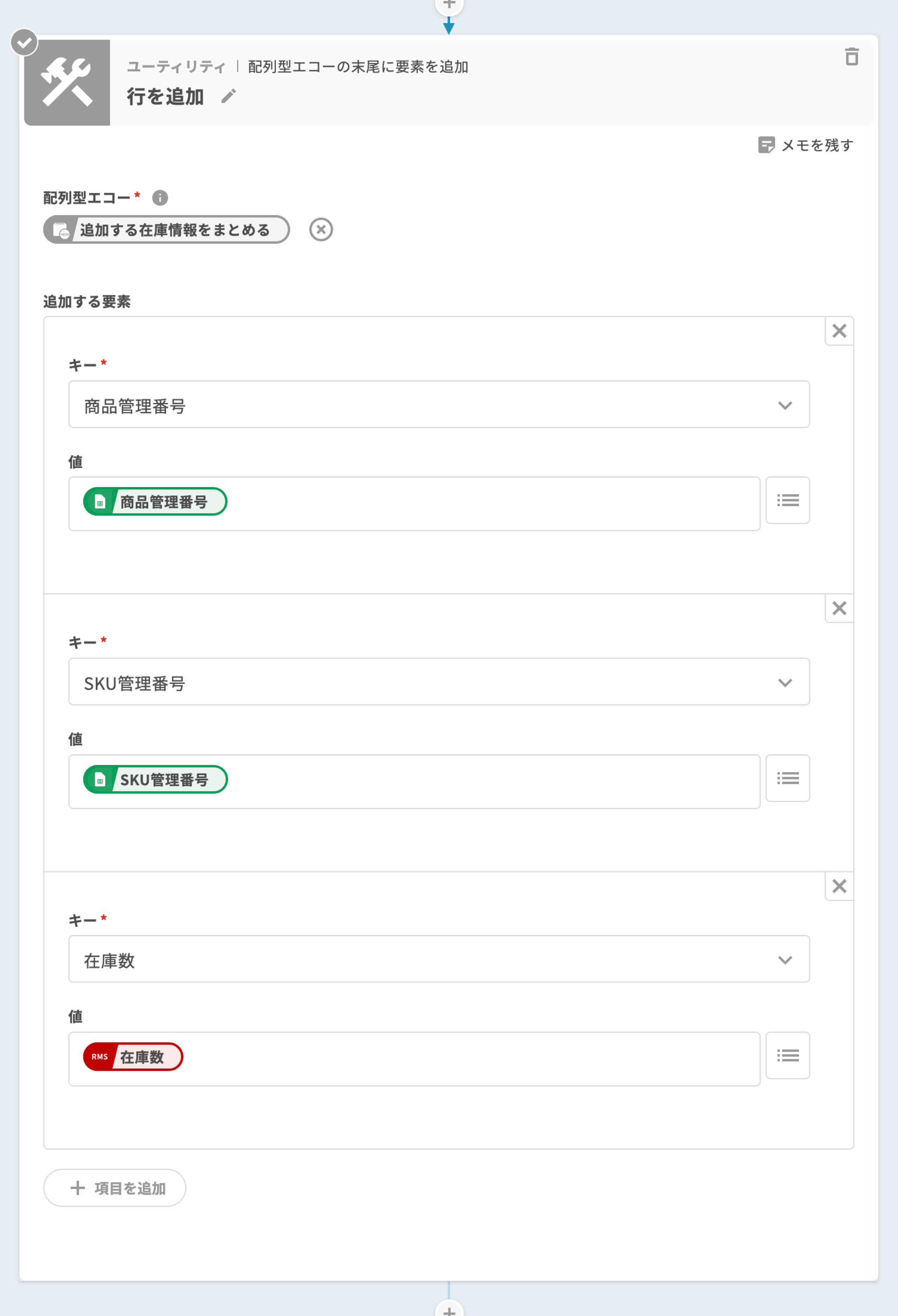Open the list icon beside 商品管理番号 value
The width and height of the screenshot is (898, 1316).
coord(787,501)
